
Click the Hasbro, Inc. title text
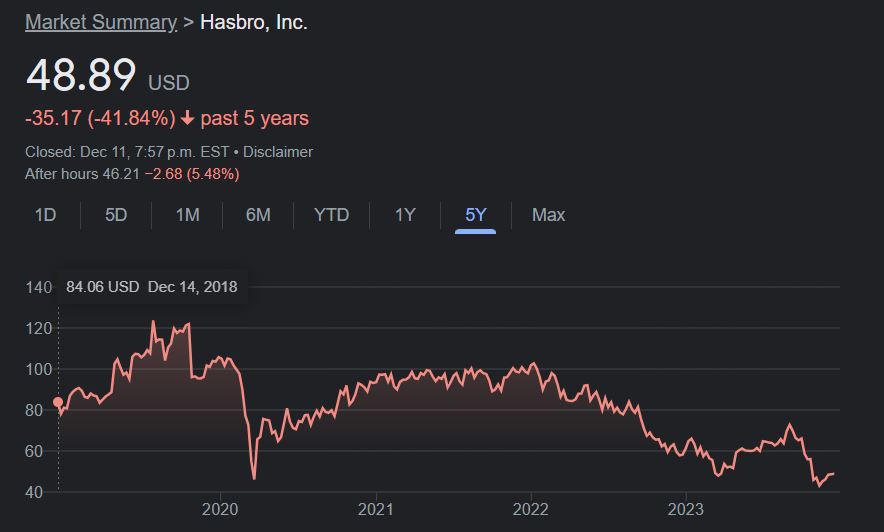254,22
